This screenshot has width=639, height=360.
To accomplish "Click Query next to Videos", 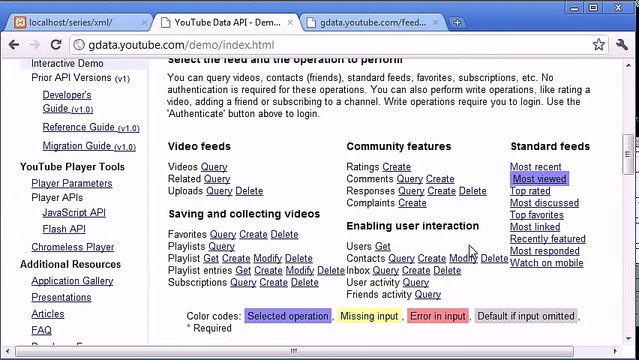I will point(214,167).
